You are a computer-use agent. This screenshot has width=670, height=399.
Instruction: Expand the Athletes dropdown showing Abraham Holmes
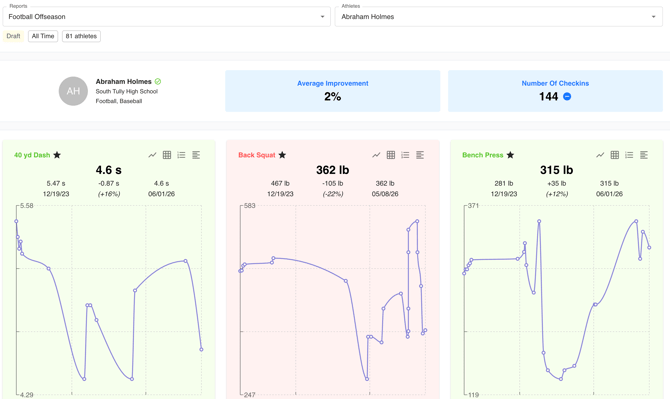click(x=499, y=17)
